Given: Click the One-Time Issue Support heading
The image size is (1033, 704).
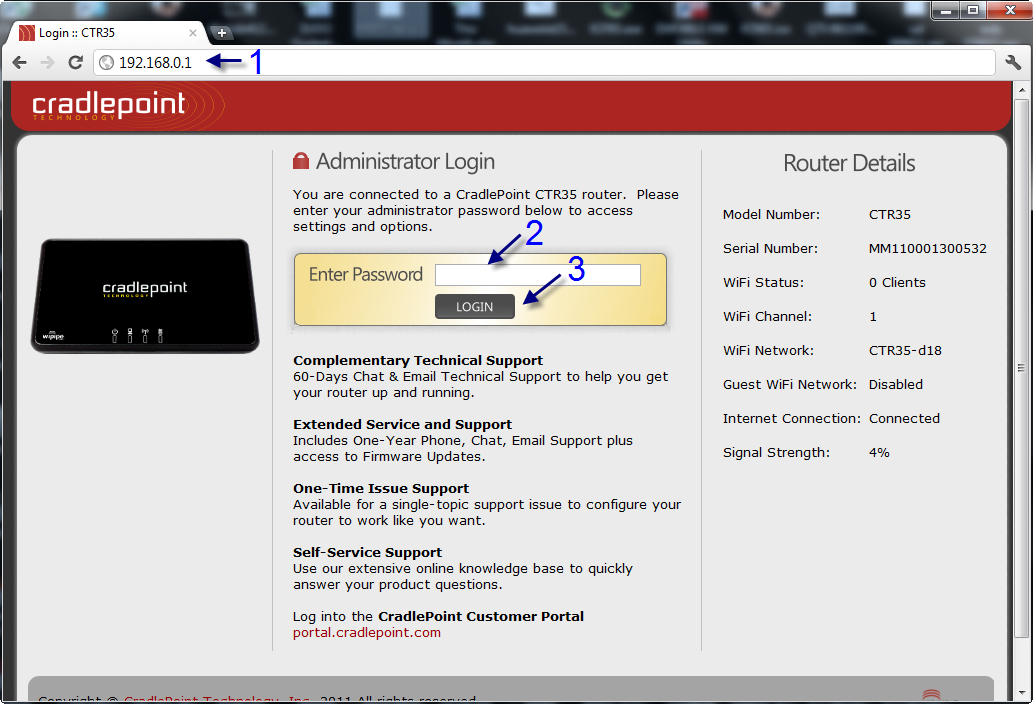Looking at the screenshot, I should point(381,489).
